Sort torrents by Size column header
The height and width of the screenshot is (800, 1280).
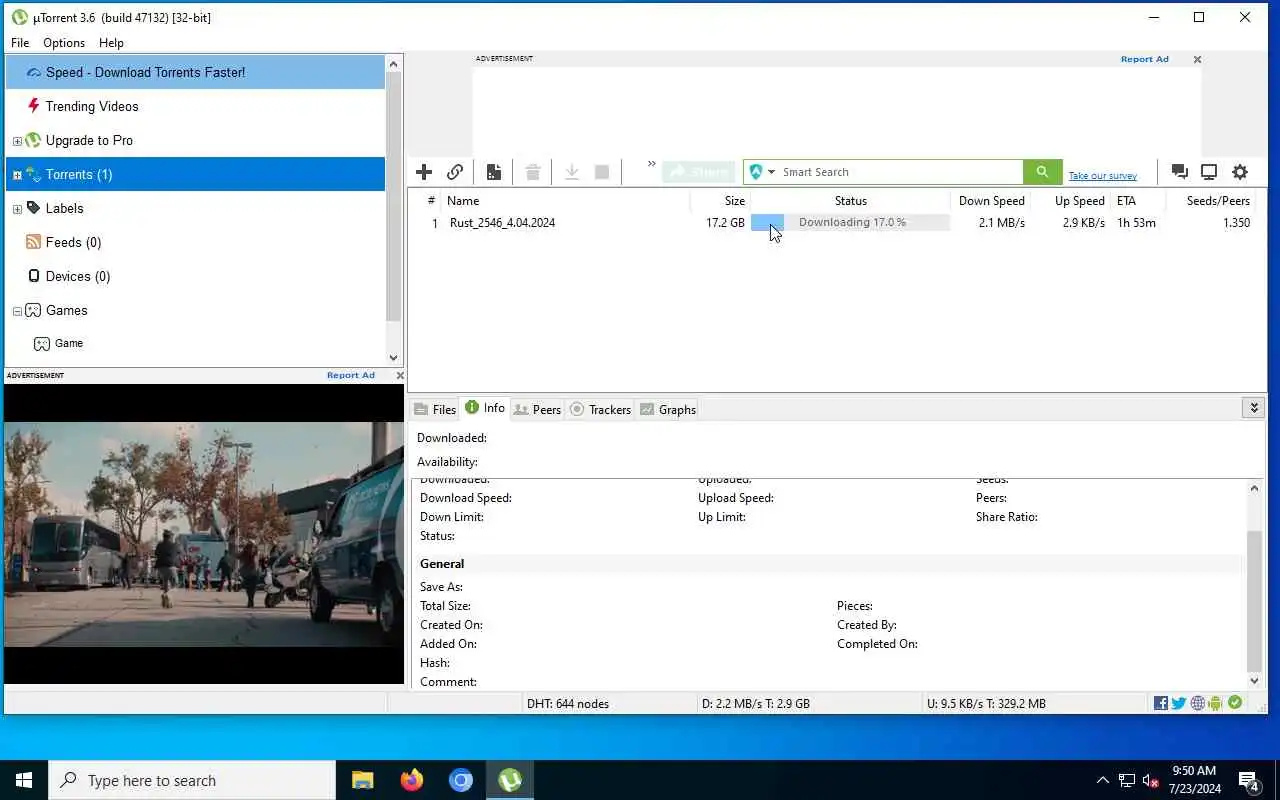click(x=720, y=201)
